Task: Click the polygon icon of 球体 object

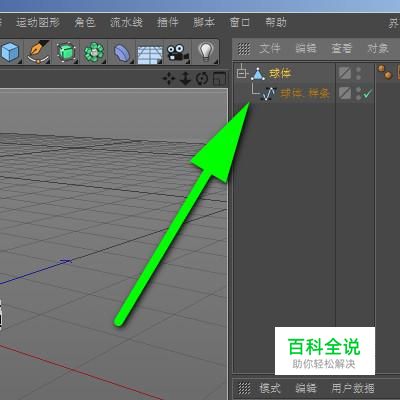Action: [258, 73]
